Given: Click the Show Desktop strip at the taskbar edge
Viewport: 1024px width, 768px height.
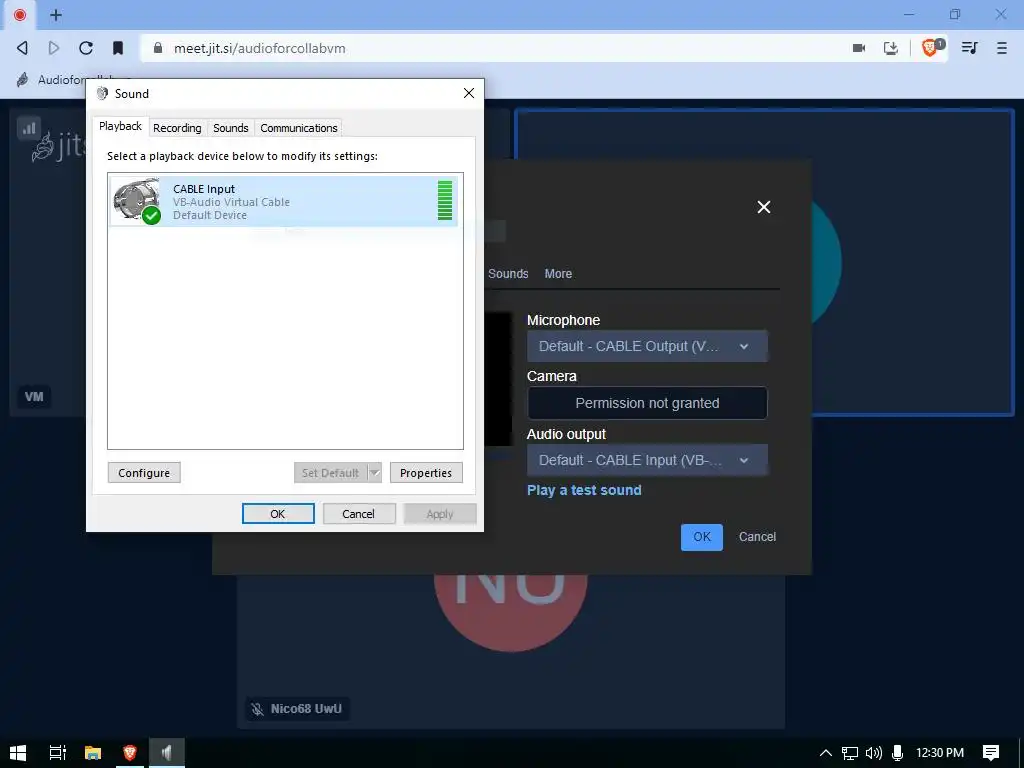Looking at the screenshot, I should point(1021,753).
